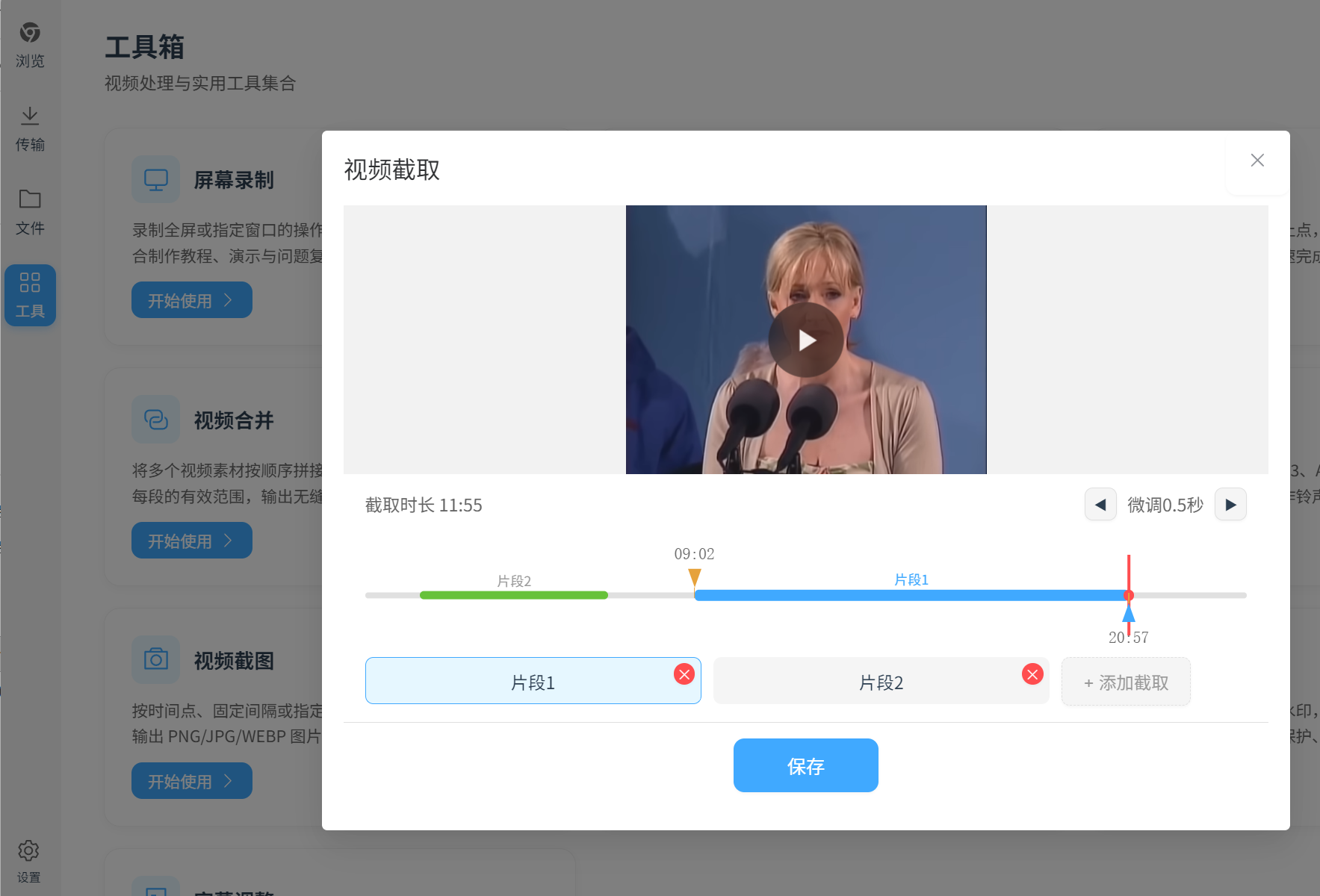The width and height of the screenshot is (1320, 896).
Task: Click 添加截取 to add a segment
Action: [1126, 682]
